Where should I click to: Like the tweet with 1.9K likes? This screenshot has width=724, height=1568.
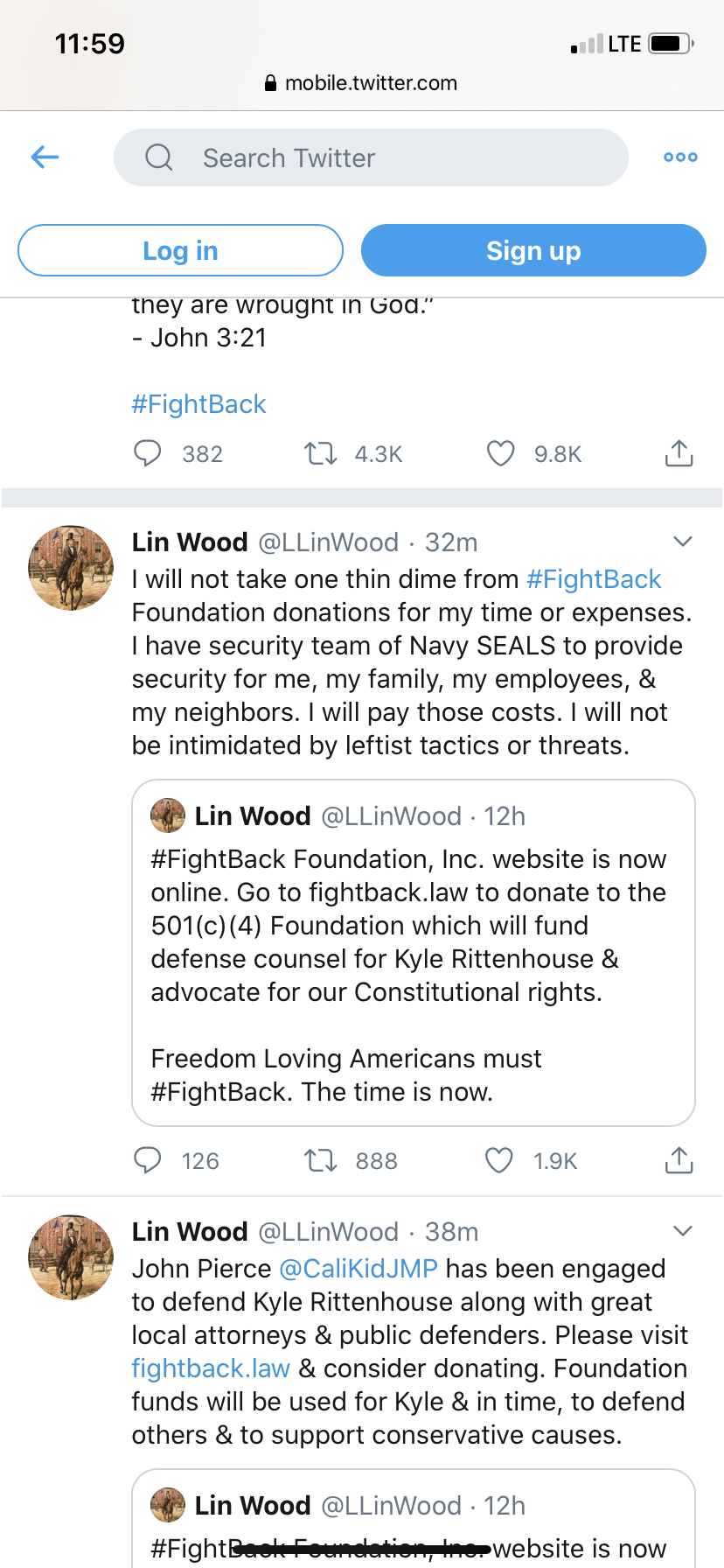[x=499, y=1160]
